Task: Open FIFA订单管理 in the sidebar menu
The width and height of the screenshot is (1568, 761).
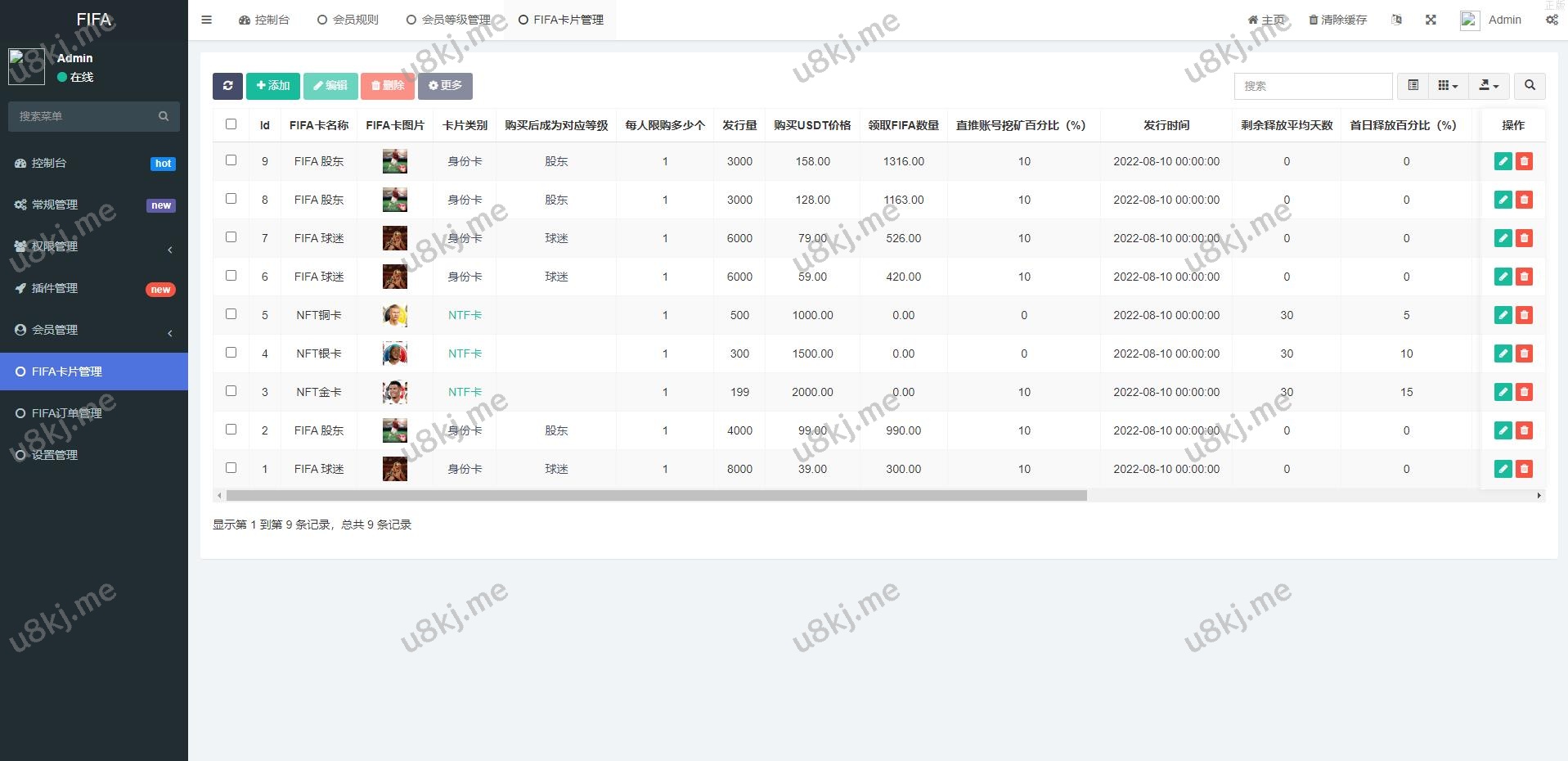Action: coord(67,413)
